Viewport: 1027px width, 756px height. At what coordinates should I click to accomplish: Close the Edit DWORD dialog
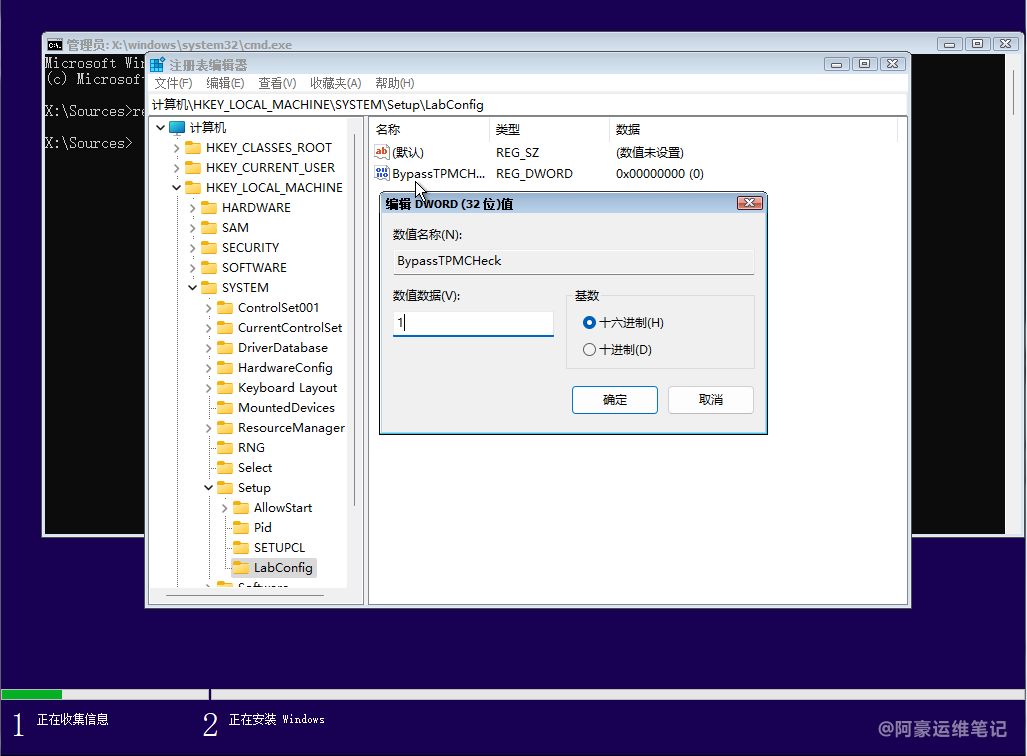click(750, 204)
